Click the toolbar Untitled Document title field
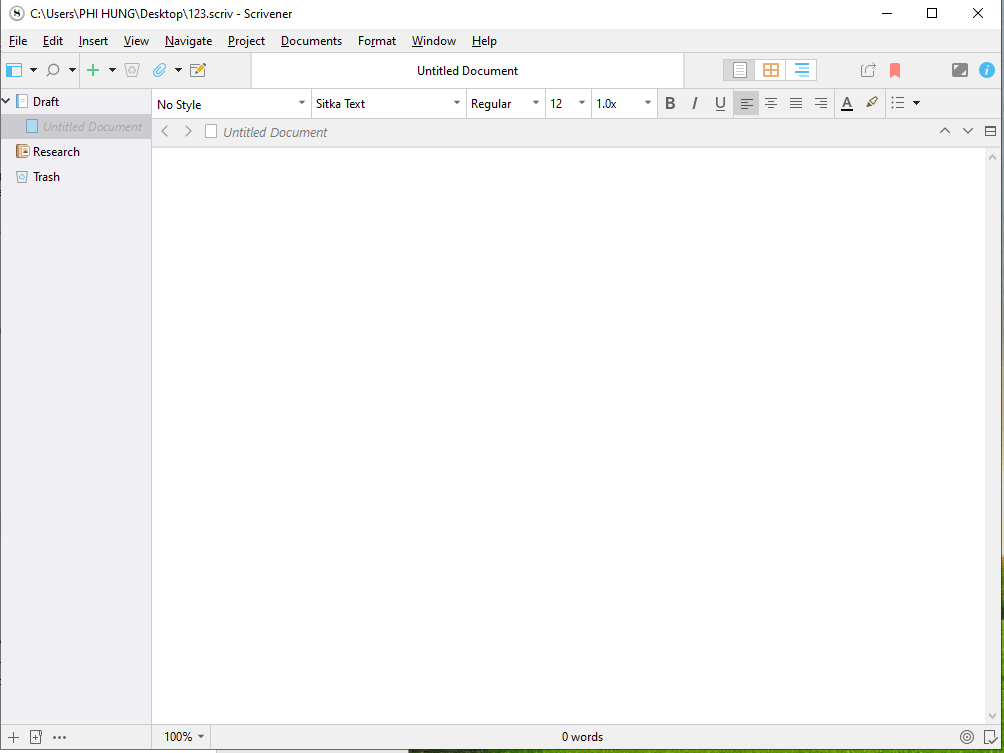1004x753 pixels. click(x=467, y=70)
